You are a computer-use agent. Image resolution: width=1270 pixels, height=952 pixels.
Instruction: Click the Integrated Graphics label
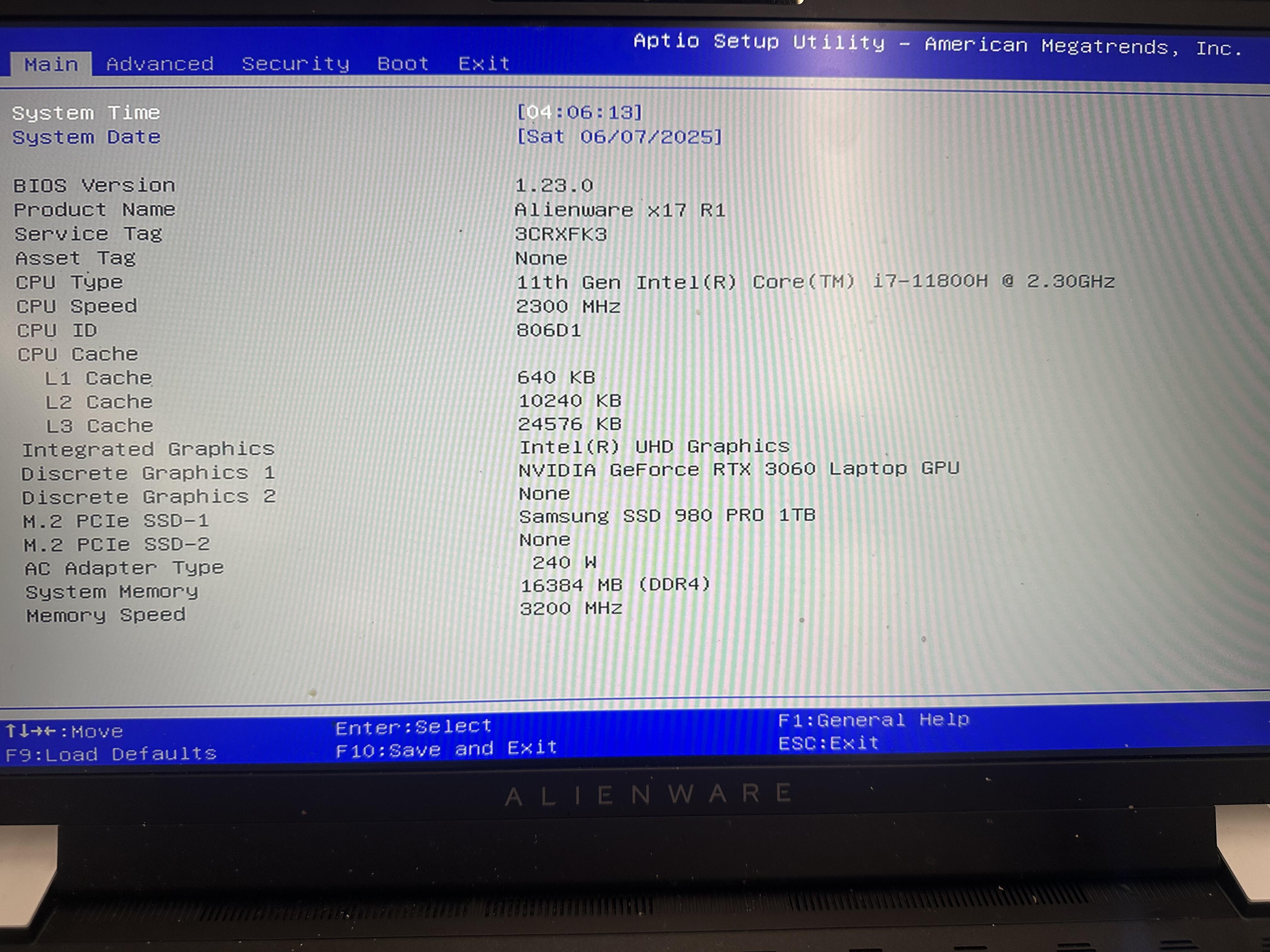click(x=149, y=449)
